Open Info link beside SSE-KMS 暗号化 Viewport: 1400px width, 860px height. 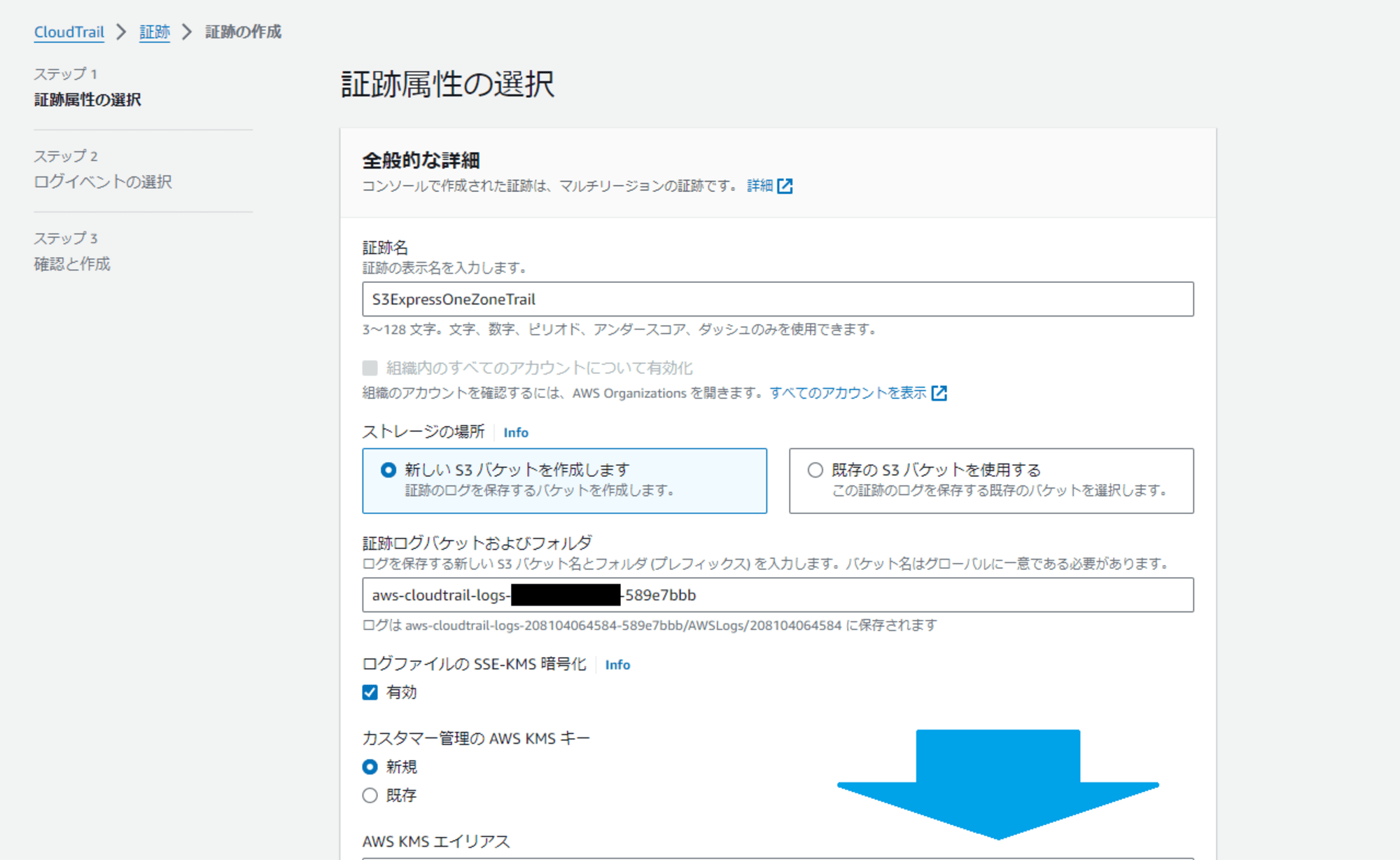[x=617, y=665]
